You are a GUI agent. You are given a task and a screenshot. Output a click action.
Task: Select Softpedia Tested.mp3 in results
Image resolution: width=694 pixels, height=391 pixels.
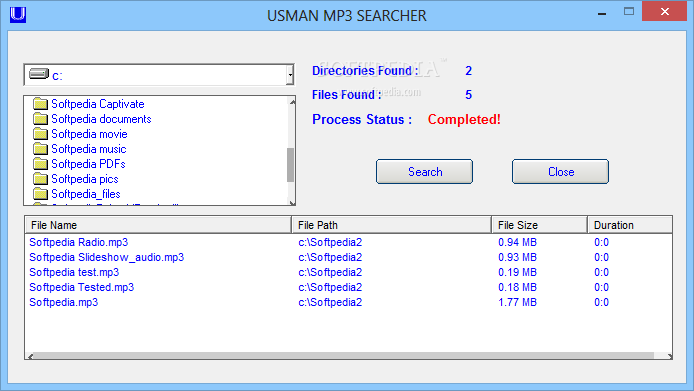coord(81,287)
